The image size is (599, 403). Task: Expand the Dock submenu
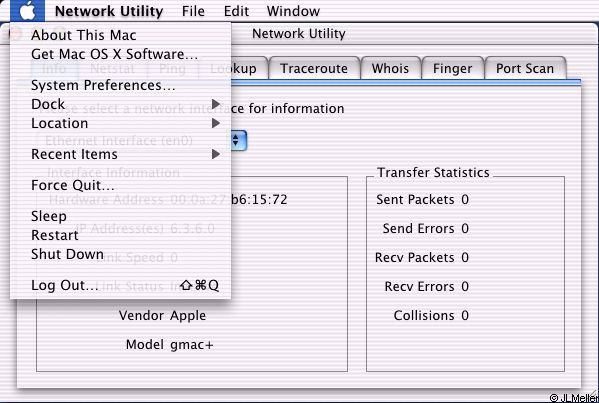tap(120, 104)
